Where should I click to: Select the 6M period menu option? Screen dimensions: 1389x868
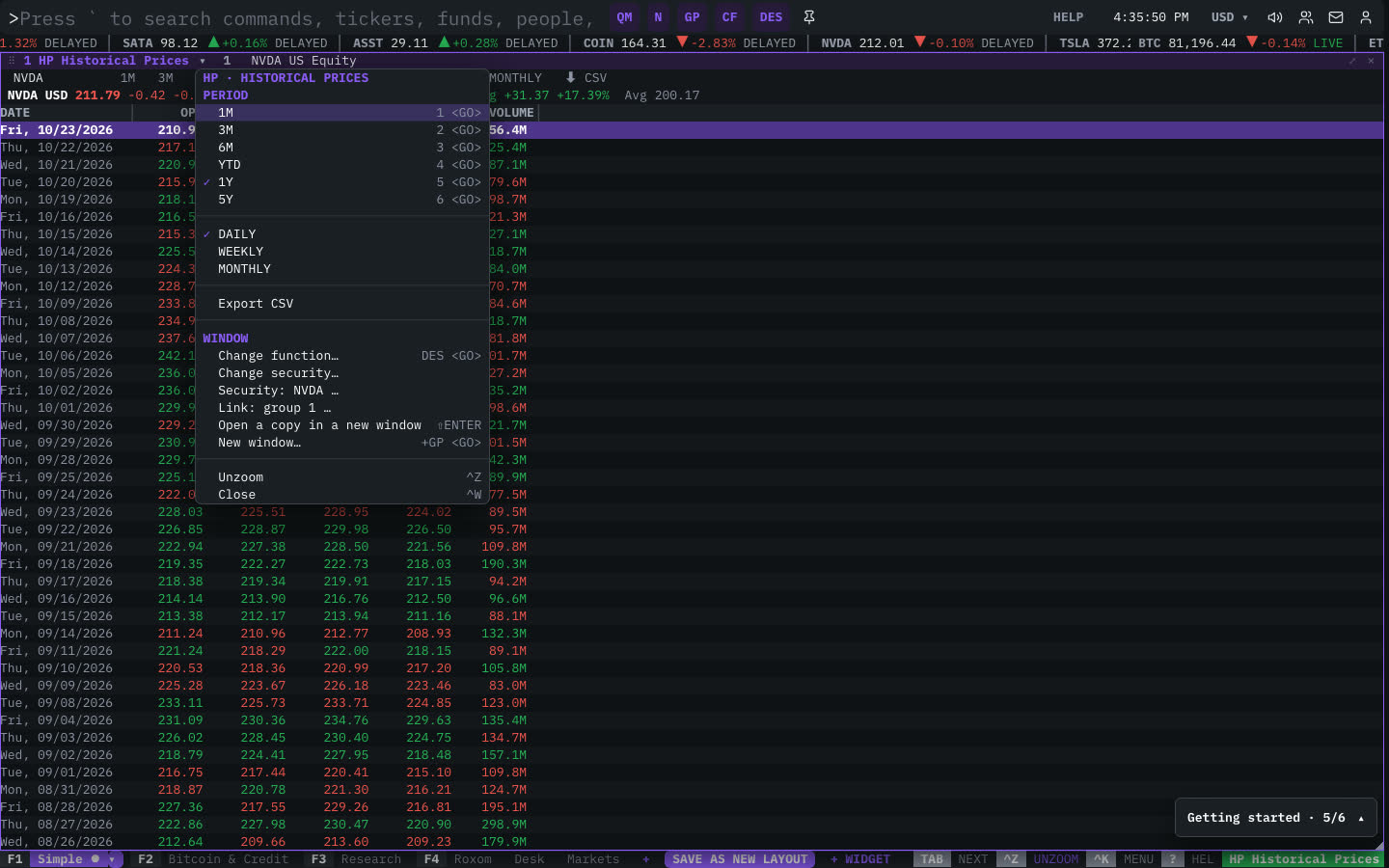(x=342, y=148)
